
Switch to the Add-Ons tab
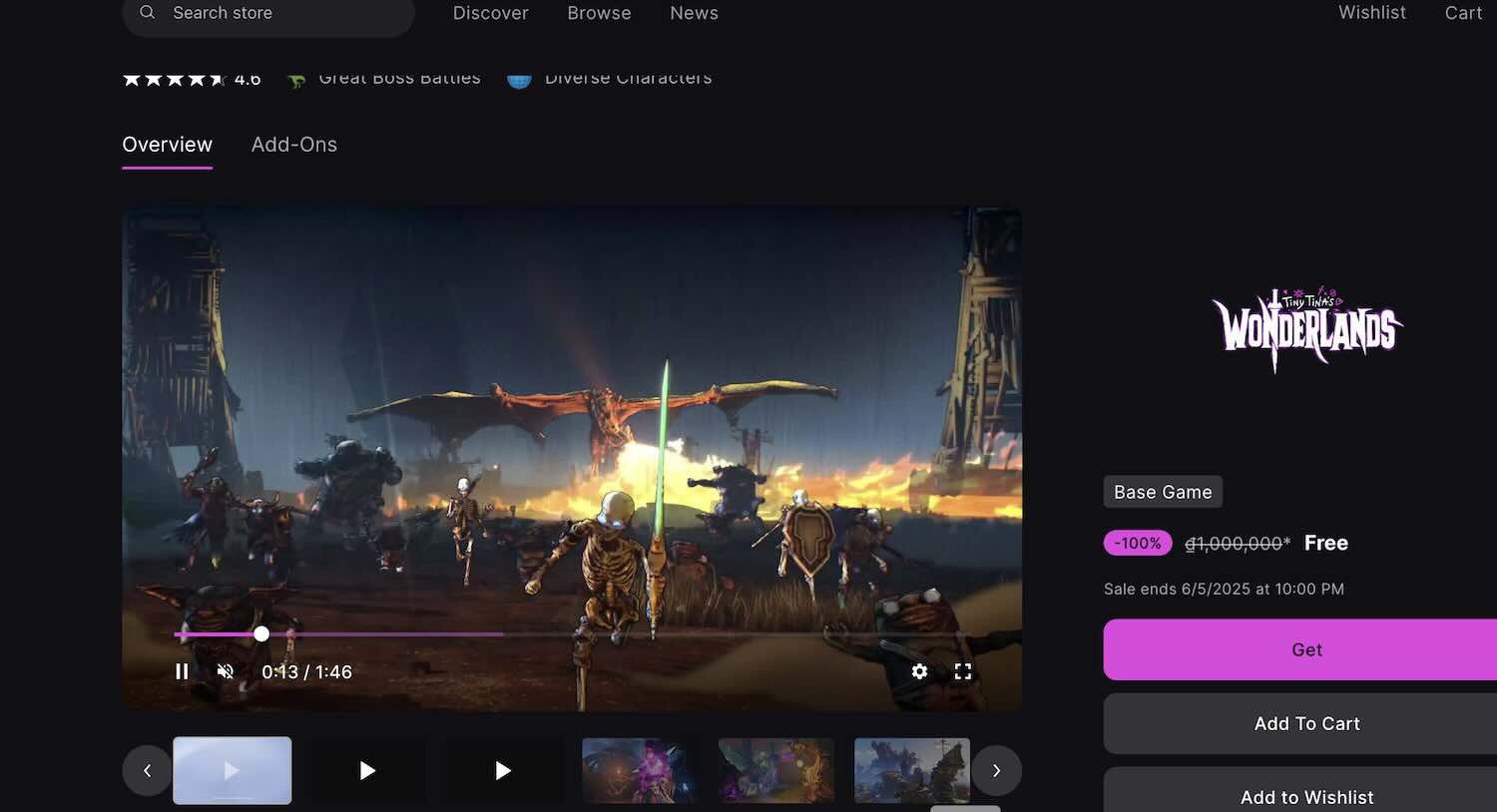coord(294,145)
